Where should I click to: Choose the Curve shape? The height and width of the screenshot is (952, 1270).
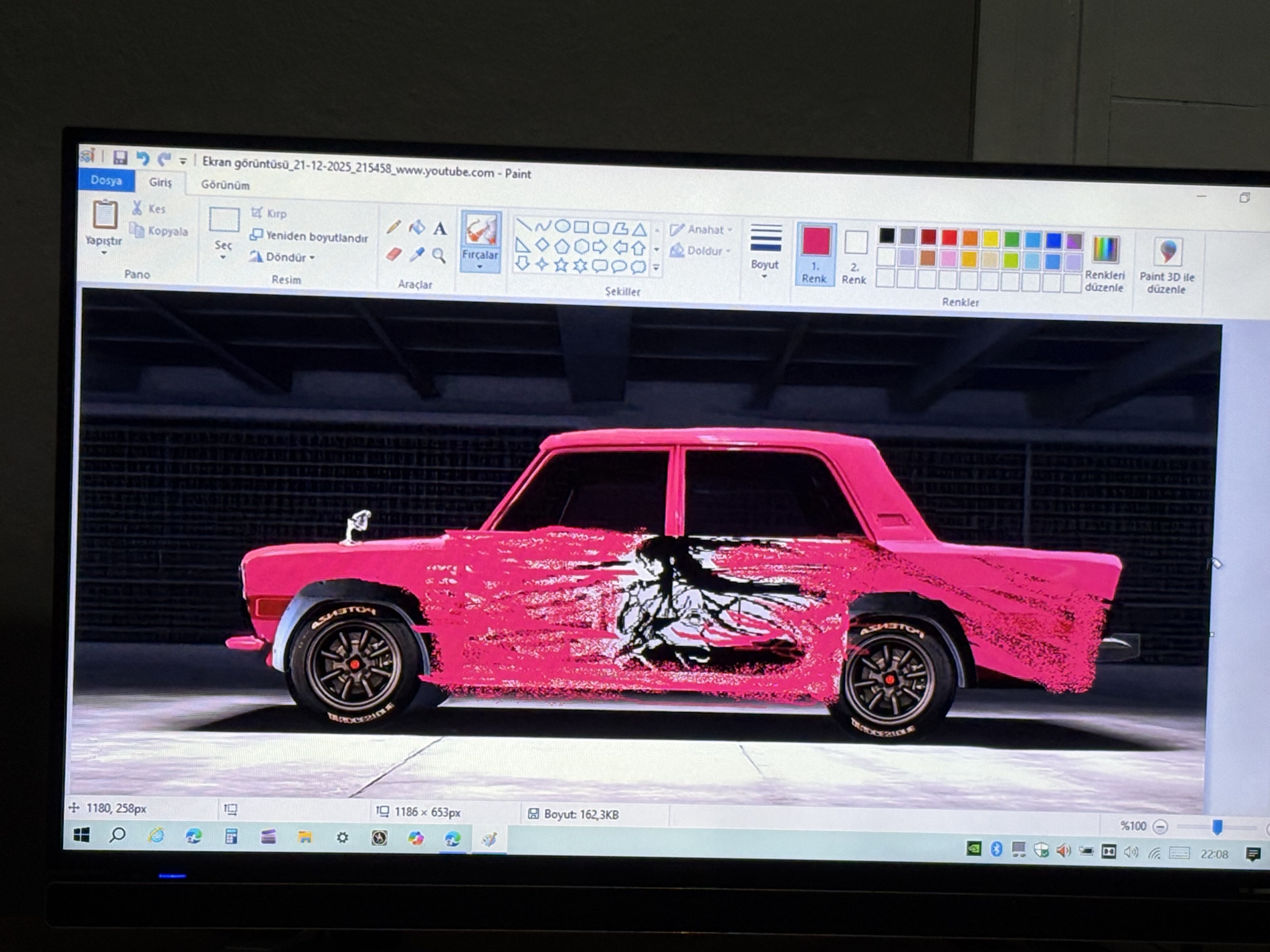(543, 226)
